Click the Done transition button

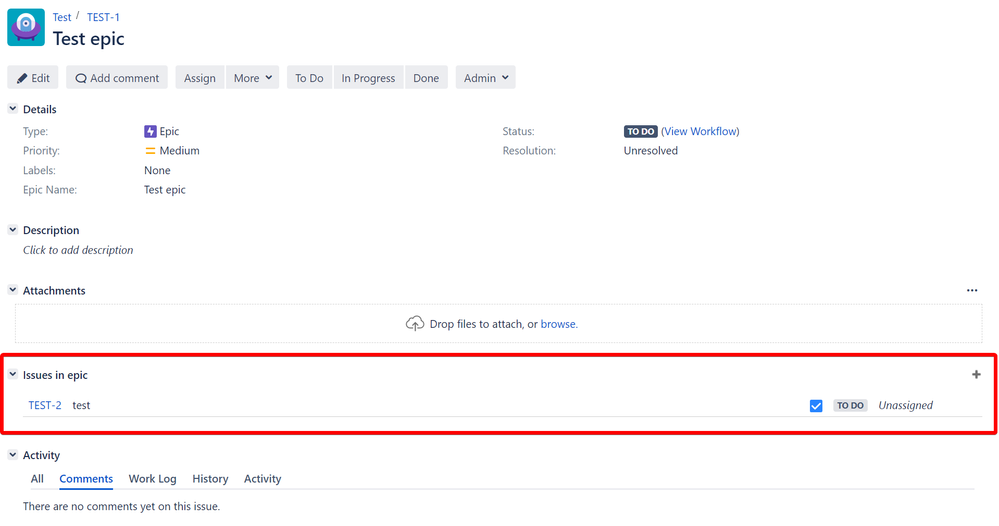426,78
